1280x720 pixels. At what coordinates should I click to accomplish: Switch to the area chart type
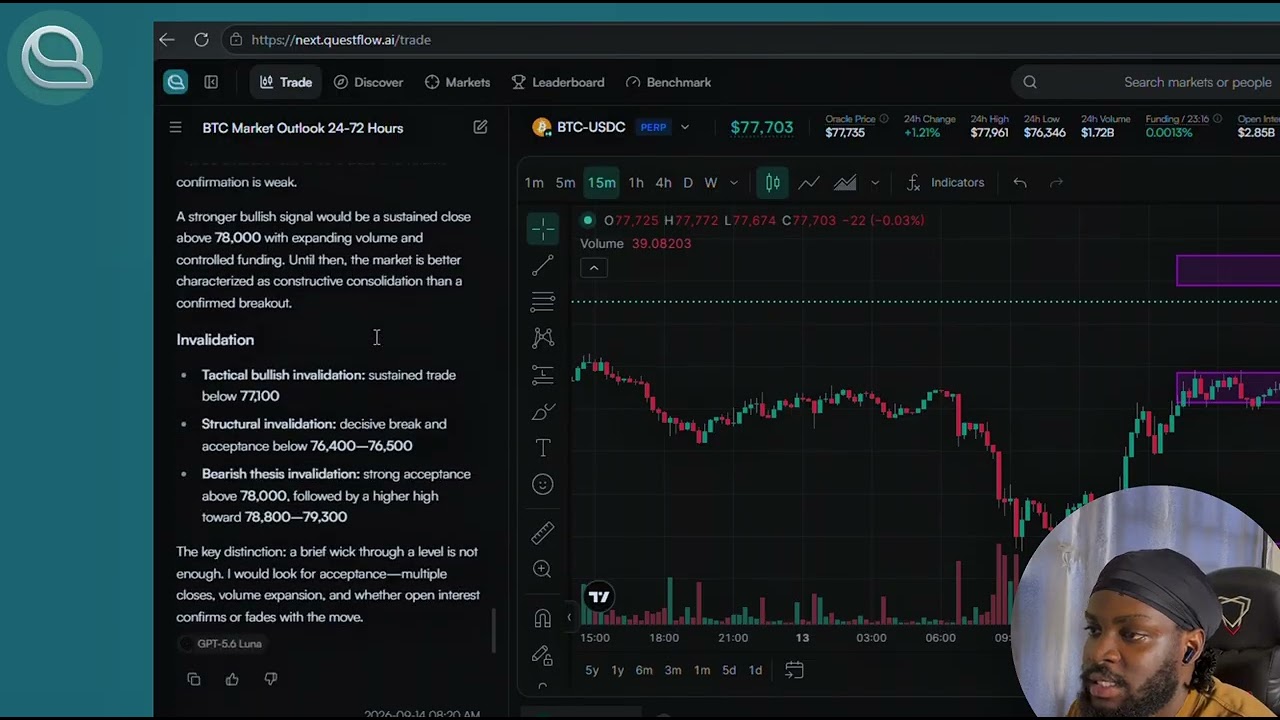coord(845,182)
